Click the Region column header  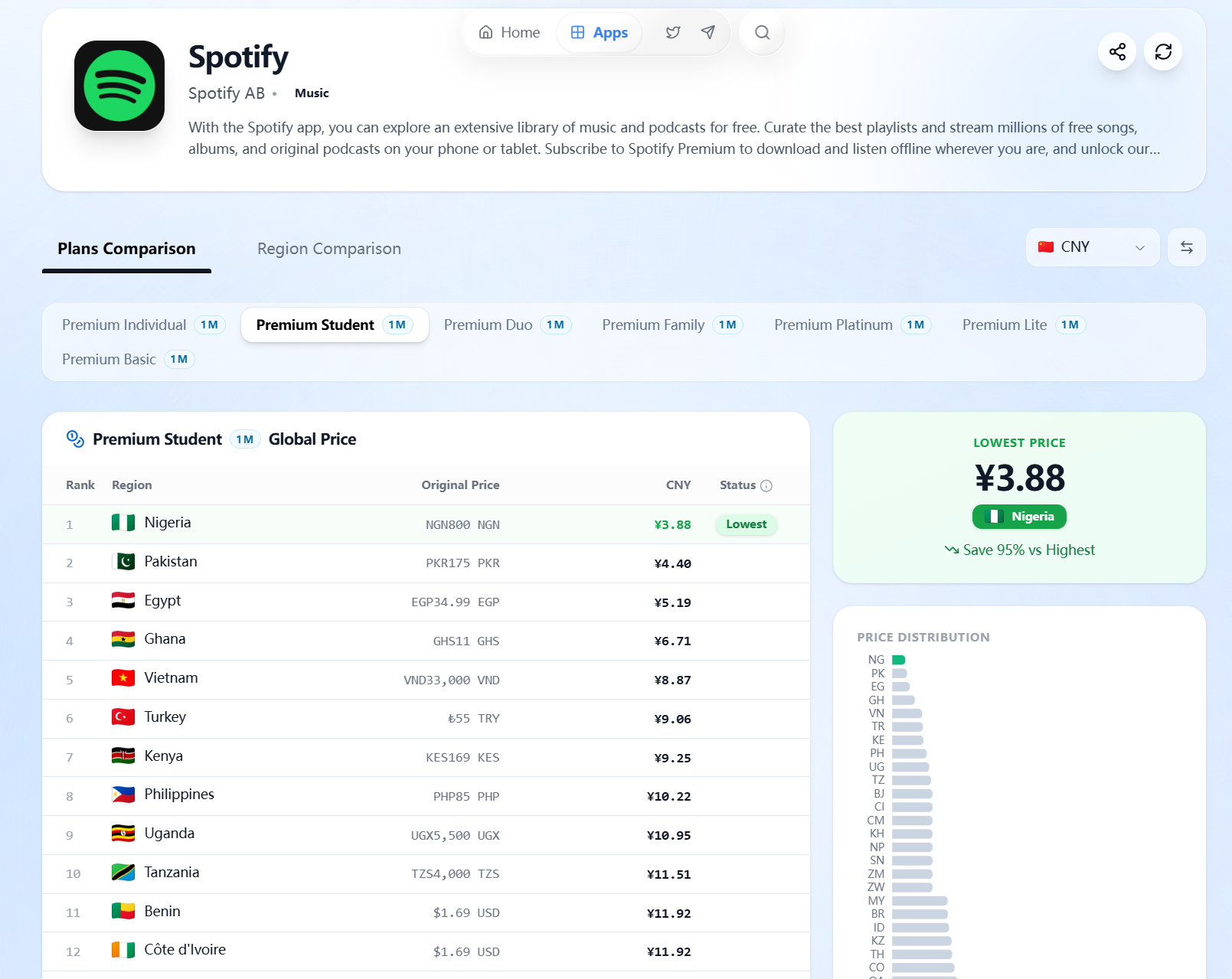[132, 485]
